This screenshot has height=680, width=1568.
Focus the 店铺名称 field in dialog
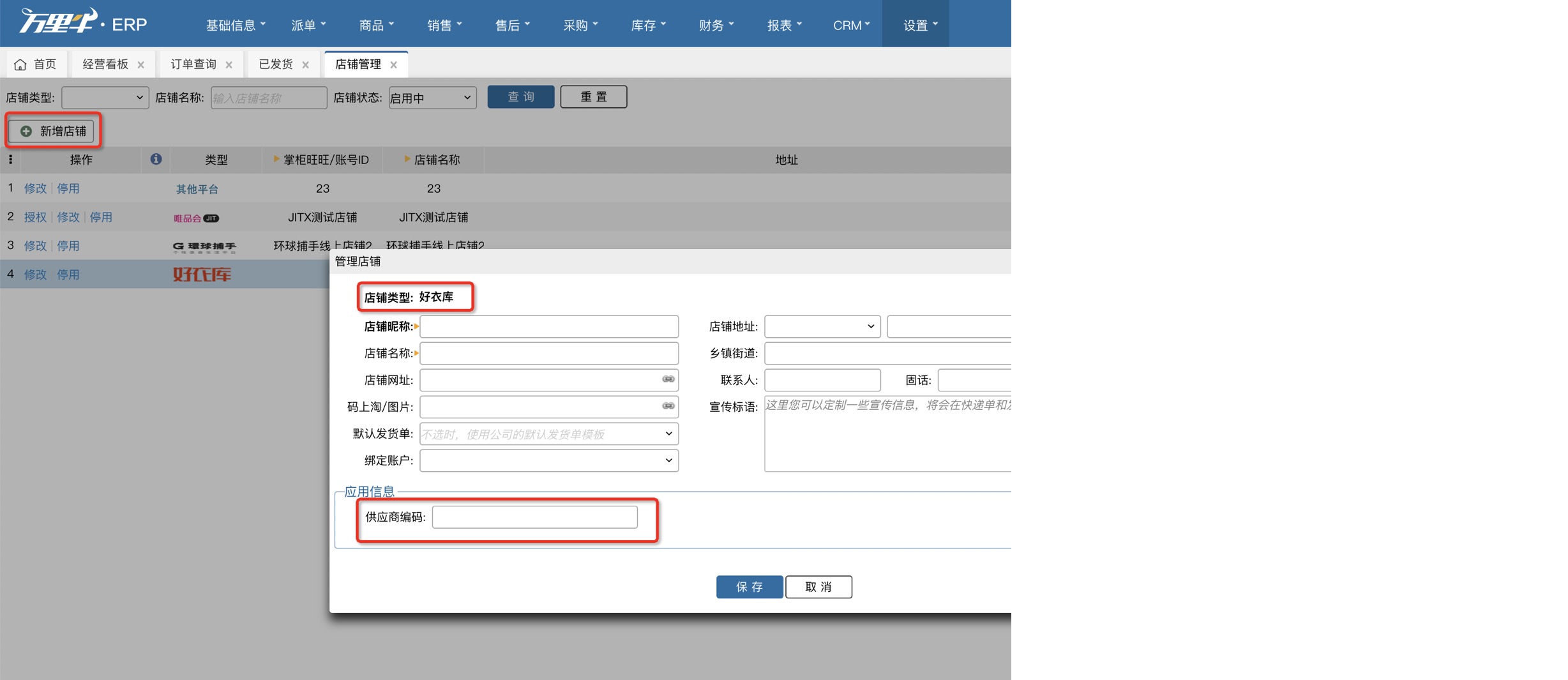(549, 353)
